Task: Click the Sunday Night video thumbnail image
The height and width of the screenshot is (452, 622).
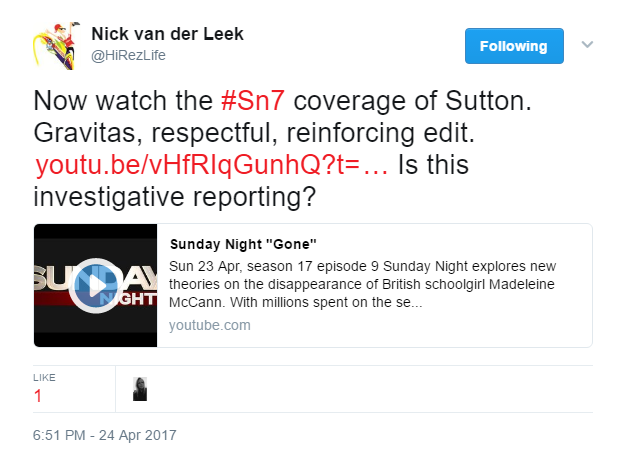Action: pyautogui.click(x=96, y=285)
